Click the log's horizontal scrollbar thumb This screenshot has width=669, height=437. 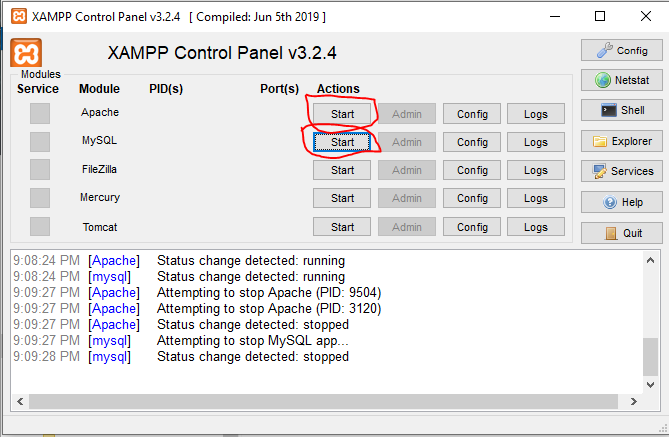pyautogui.click(x=323, y=401)
